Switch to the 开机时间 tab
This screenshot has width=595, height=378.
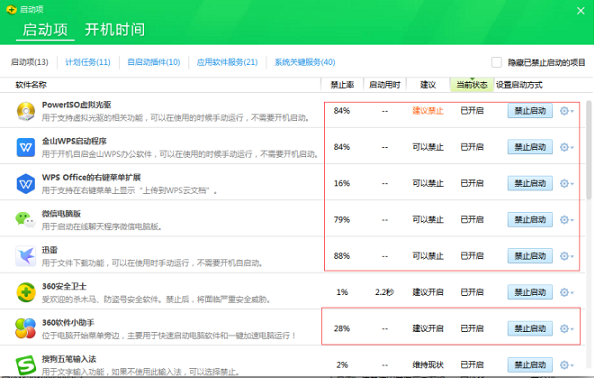[x=115, y=30]
